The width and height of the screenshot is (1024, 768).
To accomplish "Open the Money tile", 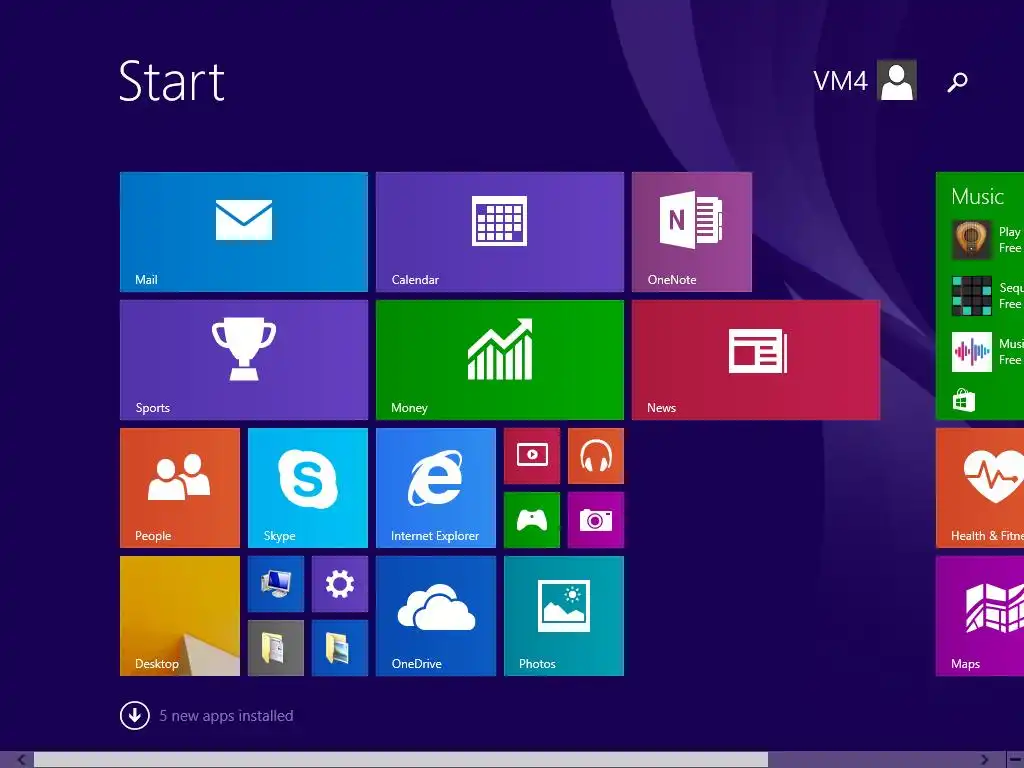I will click(x=500, y=360).
